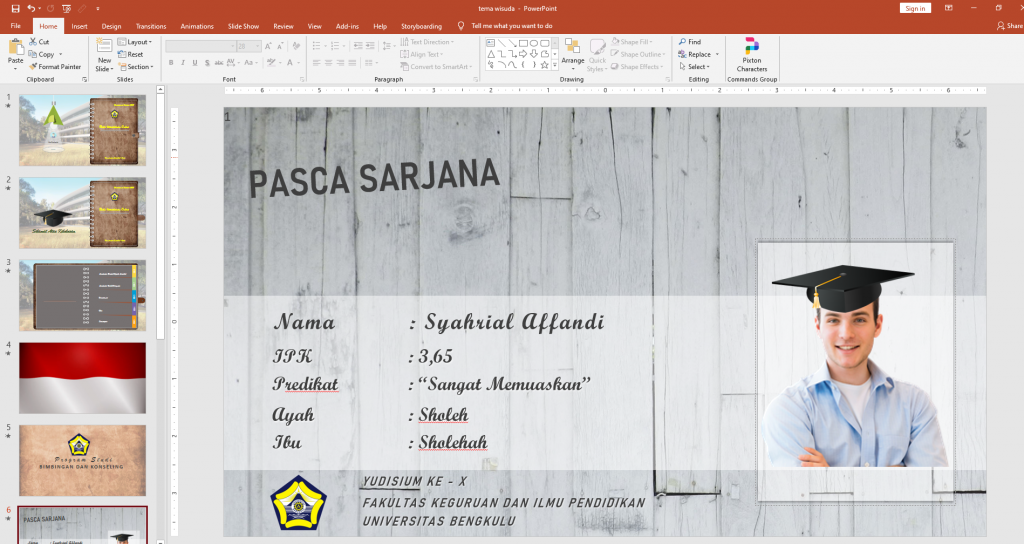Add a New Slide
Viewport: 1024px width, 544px height.
104,55
